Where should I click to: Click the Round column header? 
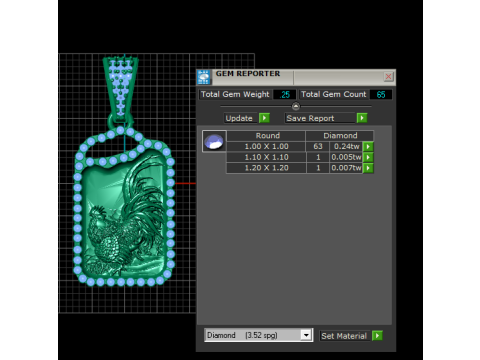tap(266, 136)
